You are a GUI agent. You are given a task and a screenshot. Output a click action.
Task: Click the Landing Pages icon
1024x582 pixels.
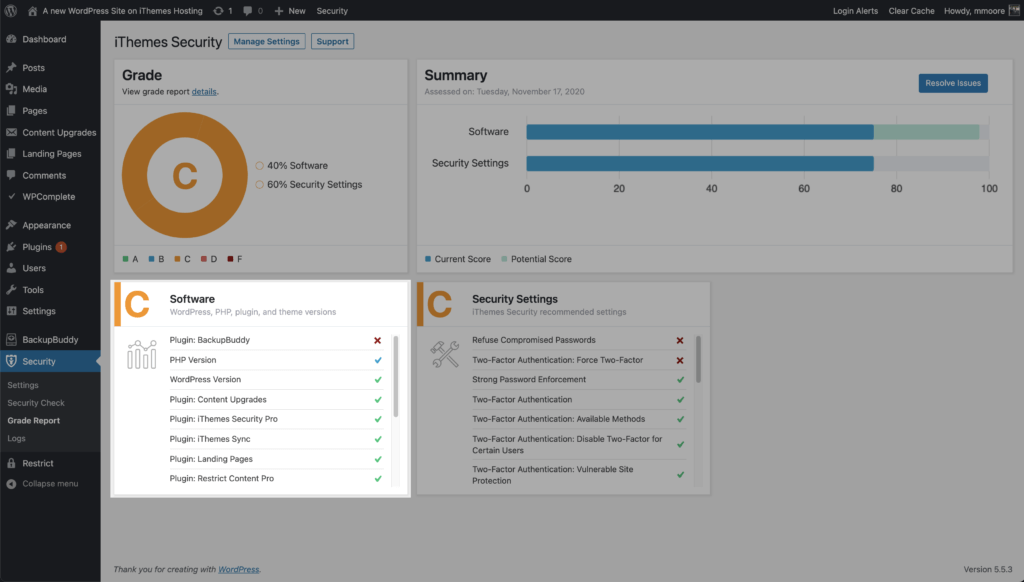(11, 154)
